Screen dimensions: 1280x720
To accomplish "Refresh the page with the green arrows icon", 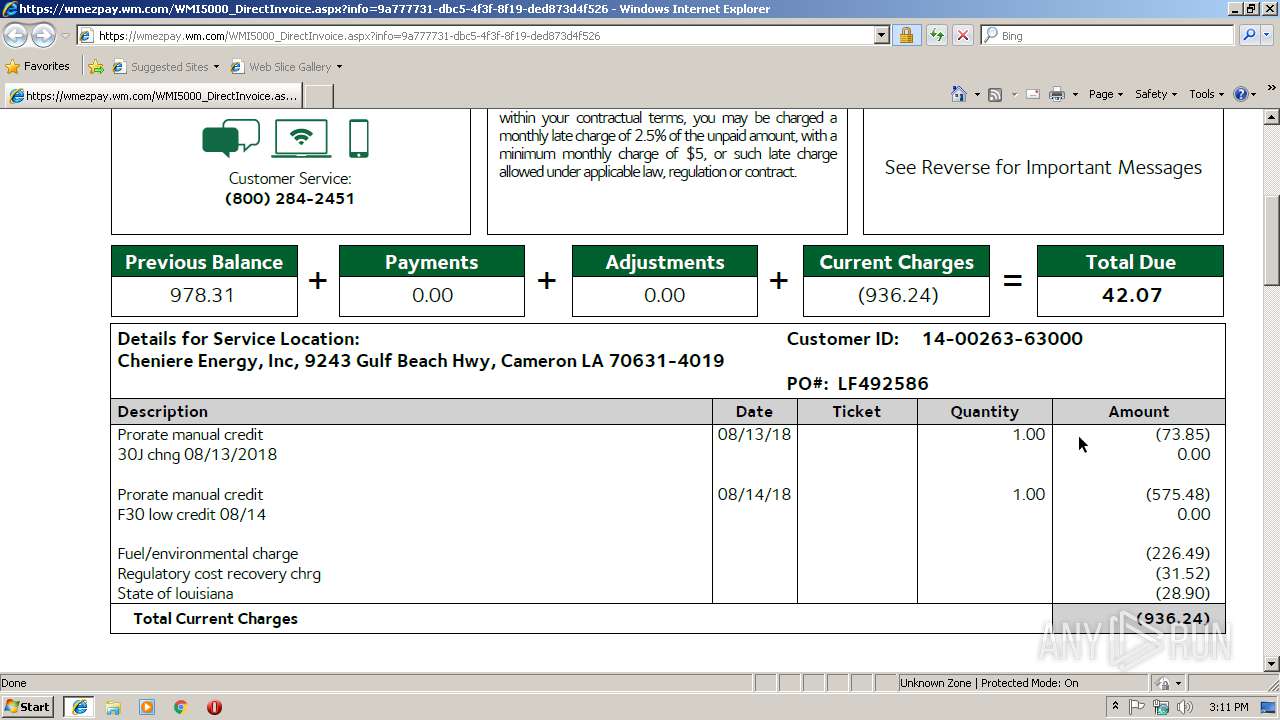I will [936, 35].
